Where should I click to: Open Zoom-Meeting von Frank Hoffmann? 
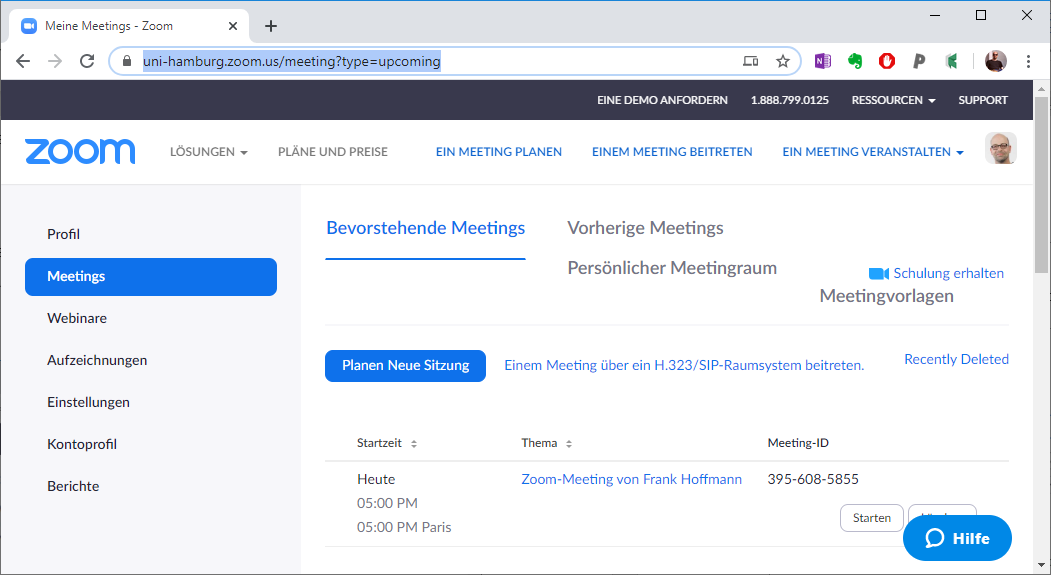coord(631,480)
